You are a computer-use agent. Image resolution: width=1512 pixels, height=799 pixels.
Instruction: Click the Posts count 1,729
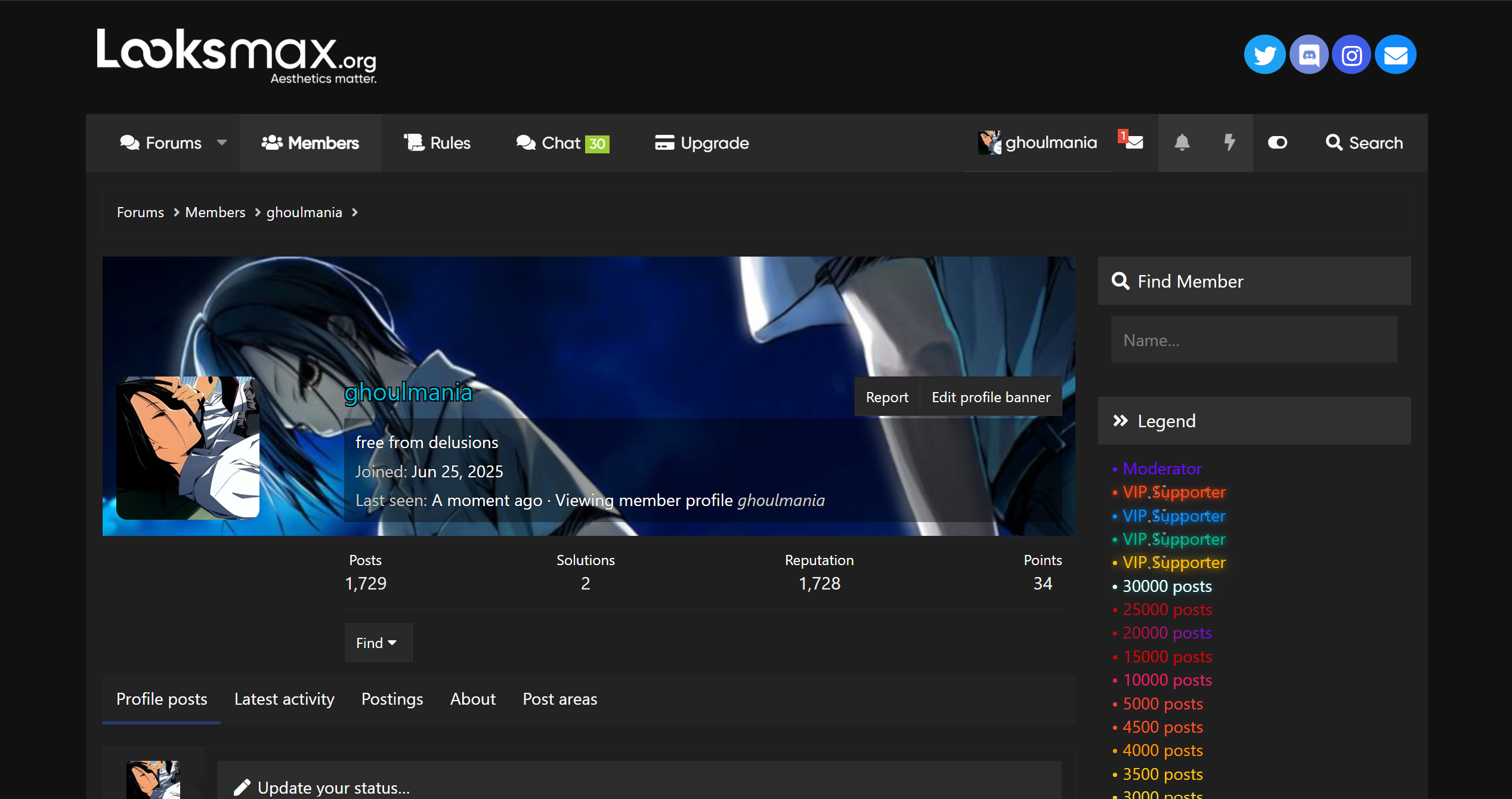pyautogui.click(x=366, y=584)
